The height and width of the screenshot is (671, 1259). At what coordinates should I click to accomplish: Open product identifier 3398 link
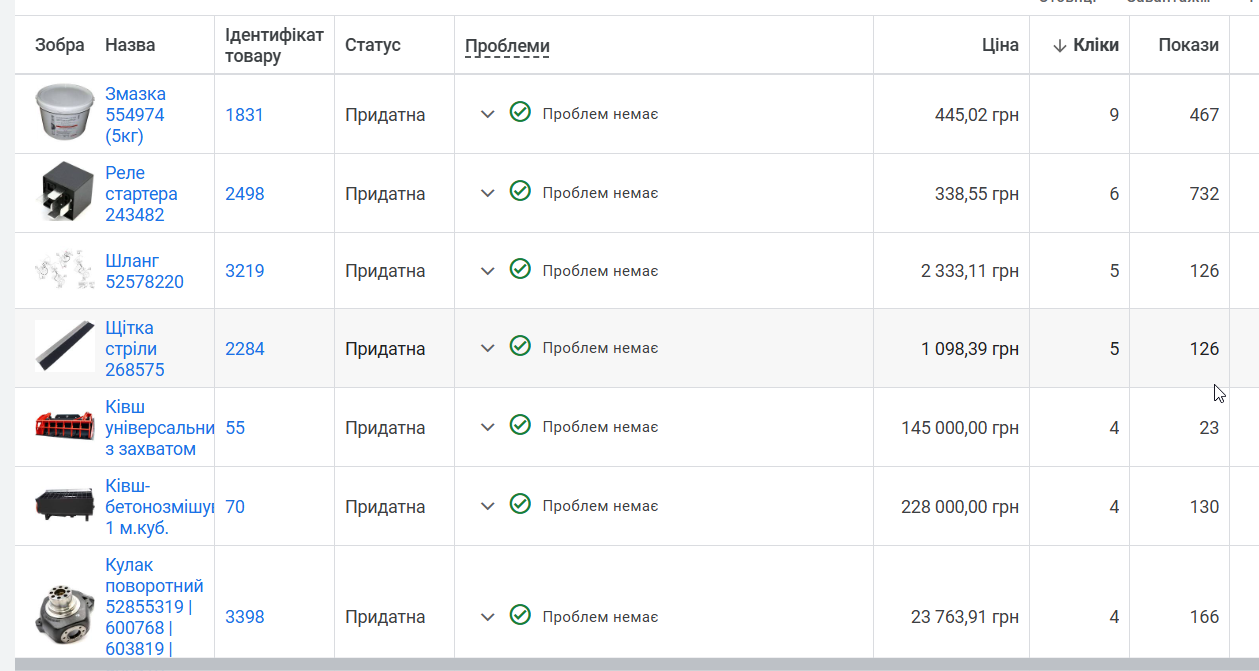[x=245, y=616]
